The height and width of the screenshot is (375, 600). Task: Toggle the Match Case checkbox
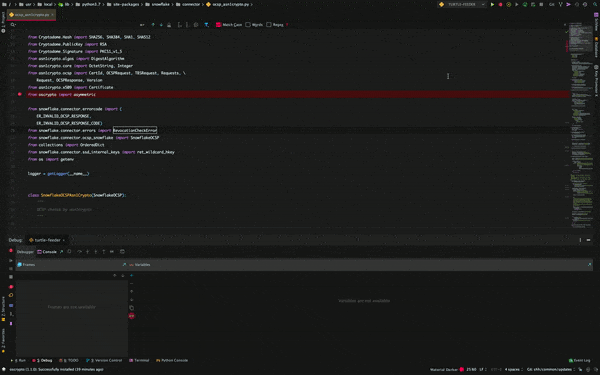[x=218, y=24]
